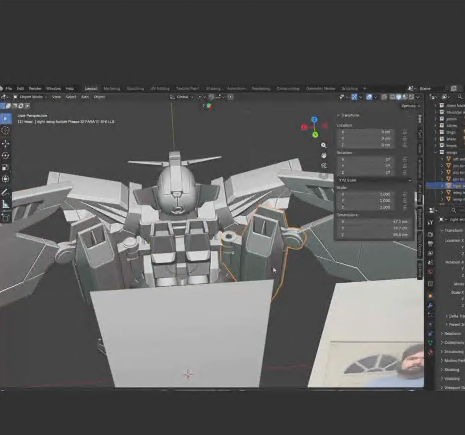Select the Measure ruler tool
This screenshot has width=465, height=435.
(x=5, y=204)
